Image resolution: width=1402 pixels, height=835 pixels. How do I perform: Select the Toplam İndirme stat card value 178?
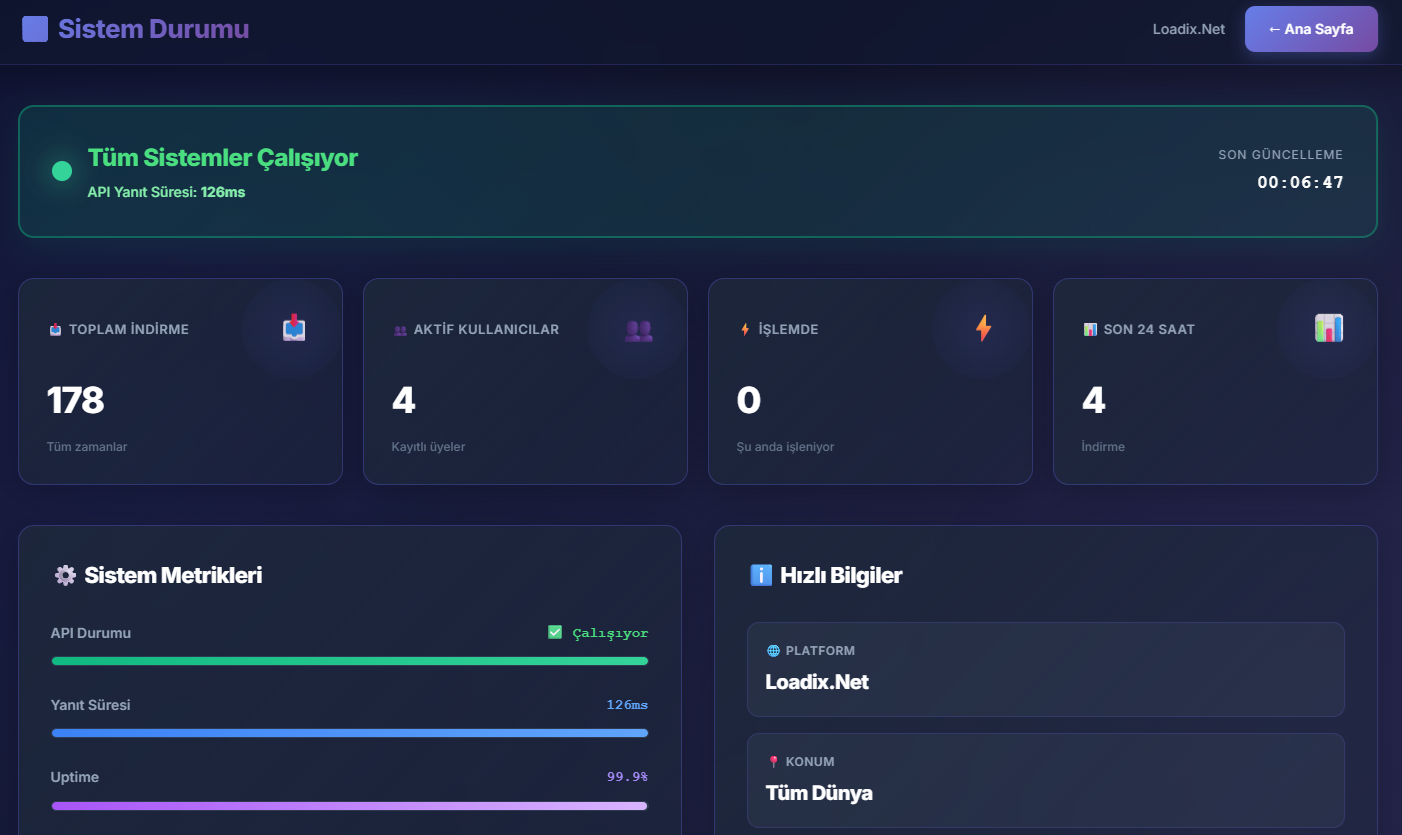point(76,400)
